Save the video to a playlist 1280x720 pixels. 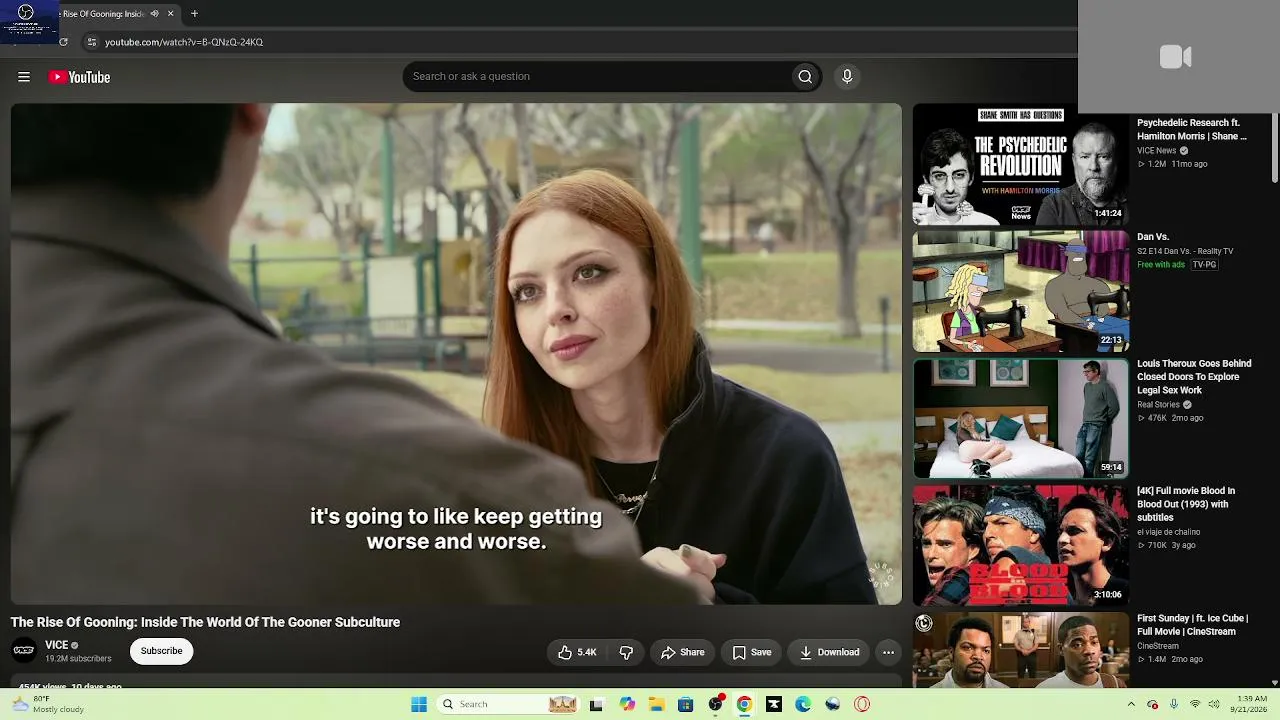[x=751, y=652]
